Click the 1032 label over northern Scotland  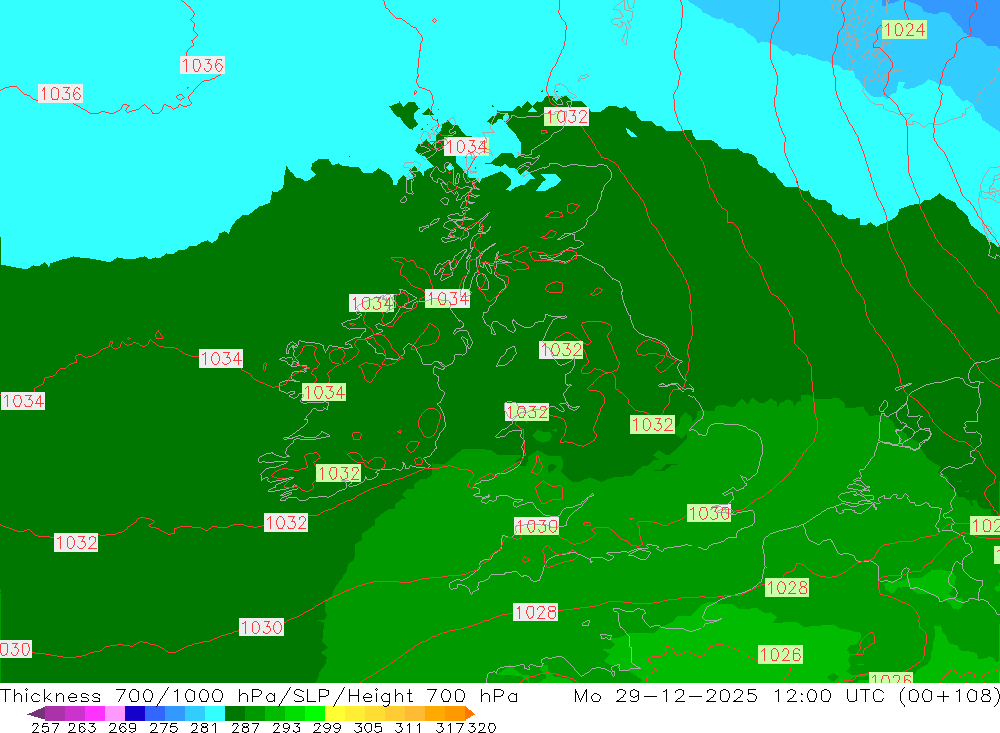click(x=566, y=117)
